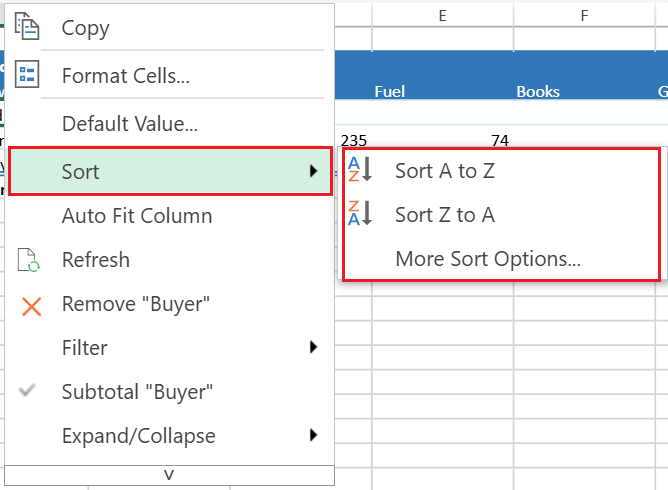Open Format Cells... menu entry
Viewport: 668px width, 490px height.
(x=126, y=75)
